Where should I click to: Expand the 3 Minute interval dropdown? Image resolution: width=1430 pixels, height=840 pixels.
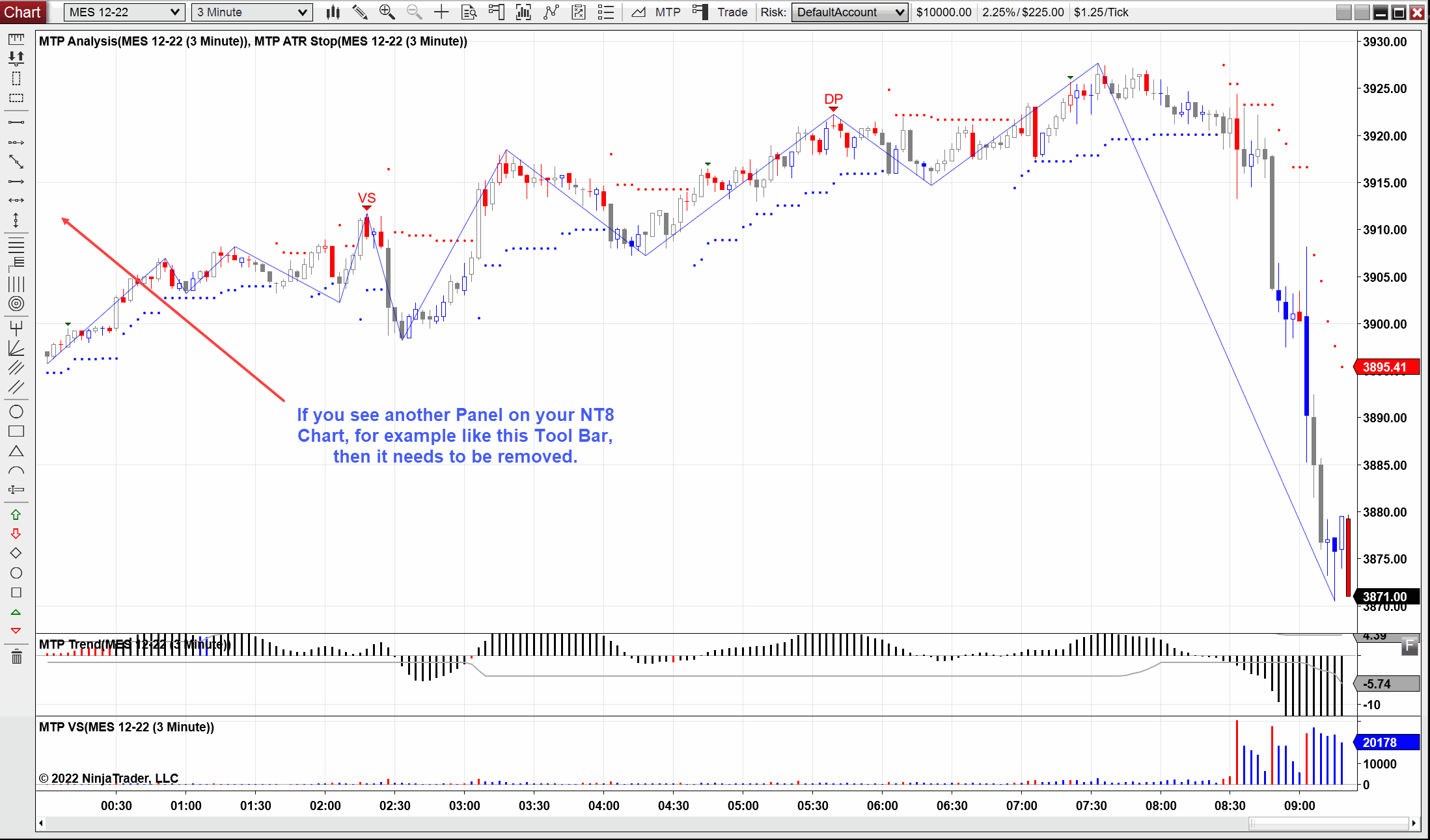coord(251,12)
